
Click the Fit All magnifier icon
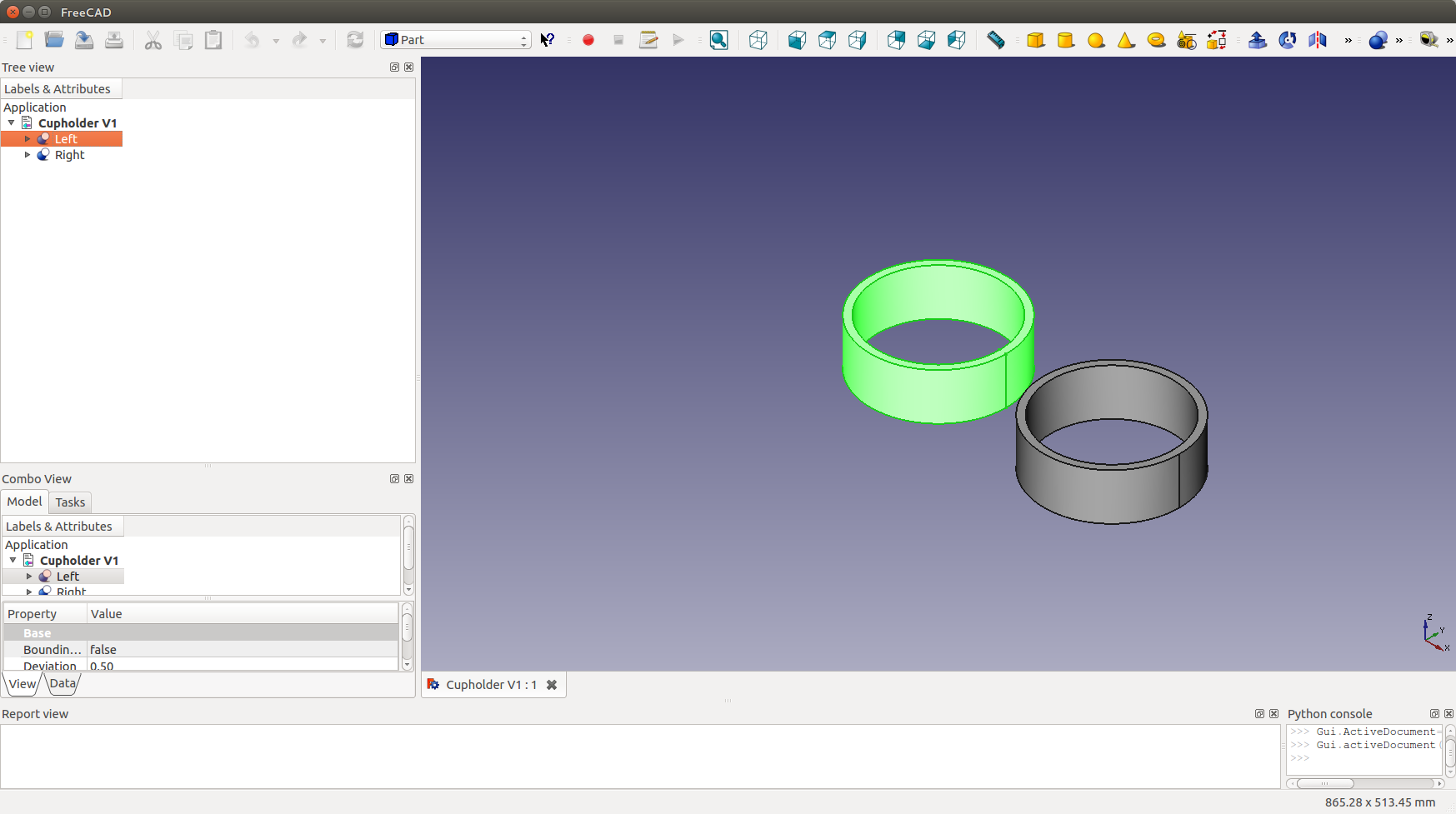(x=718, y=40)
